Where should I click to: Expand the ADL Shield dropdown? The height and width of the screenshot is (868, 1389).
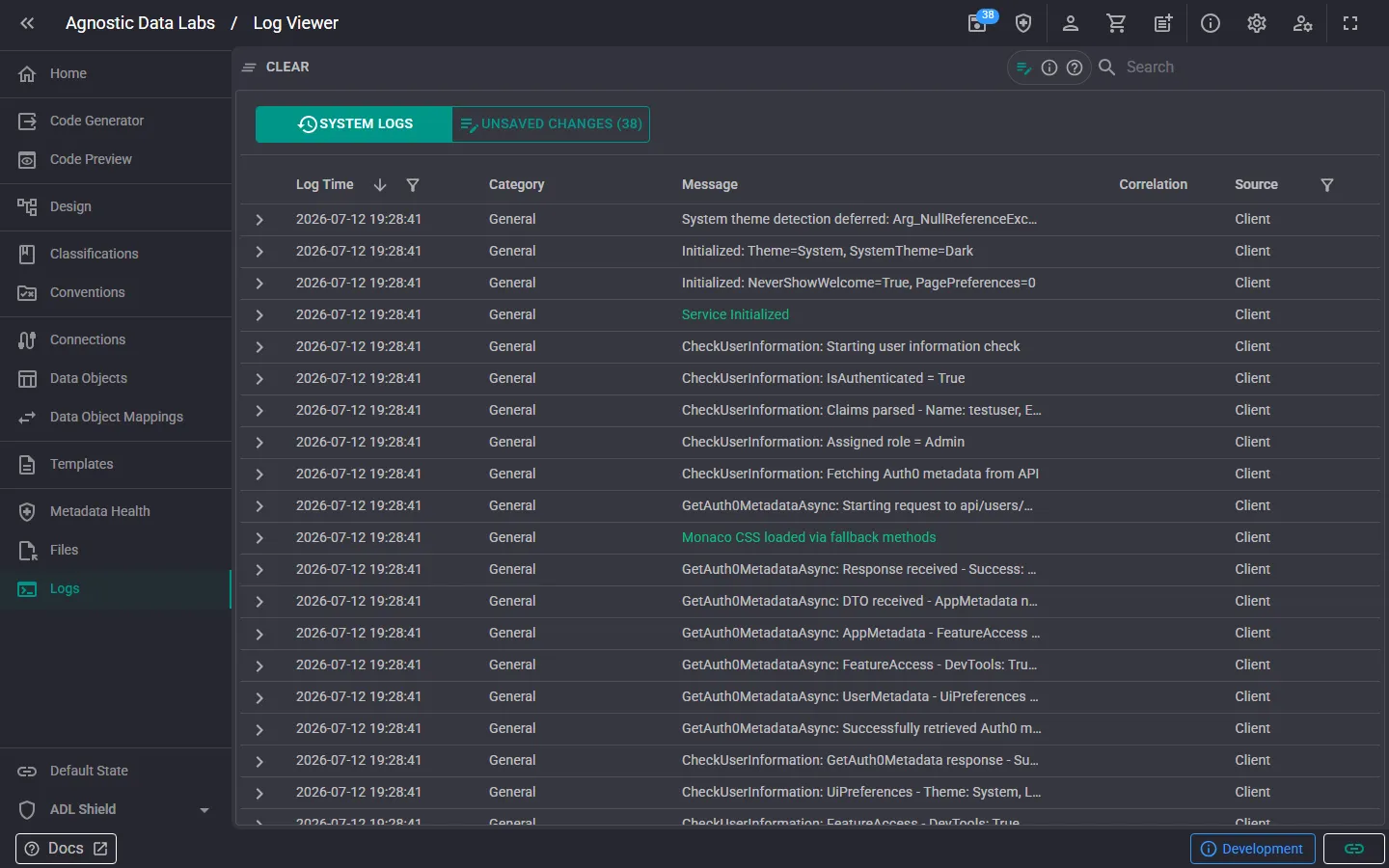pyautogui.click(x=116, y=809)
